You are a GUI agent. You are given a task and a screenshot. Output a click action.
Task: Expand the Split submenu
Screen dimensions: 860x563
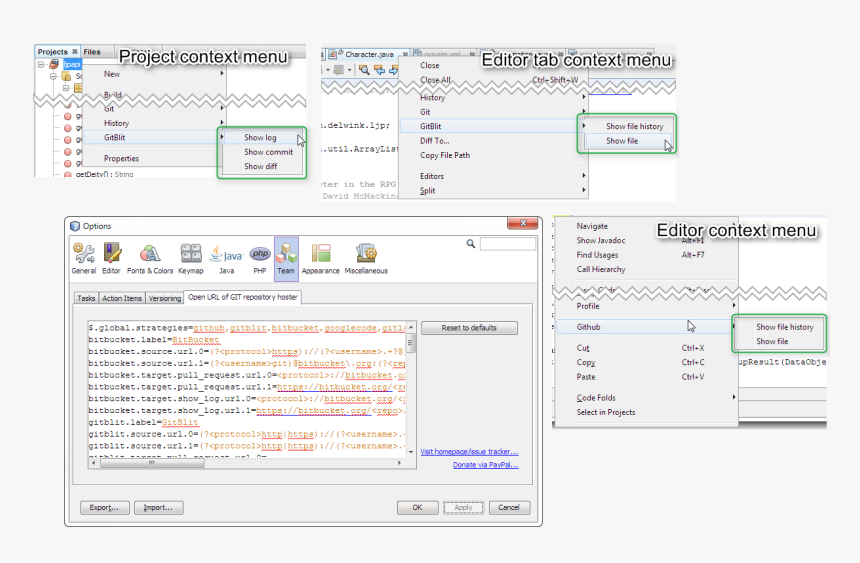(x=493, y=190)
